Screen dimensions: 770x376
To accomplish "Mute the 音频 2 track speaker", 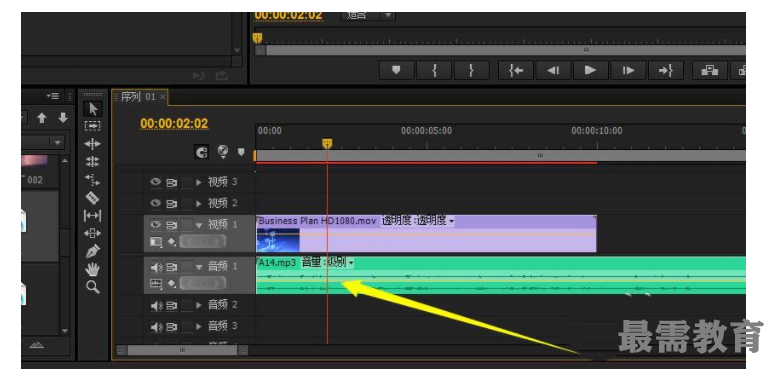I will click(x=156, y=305).
